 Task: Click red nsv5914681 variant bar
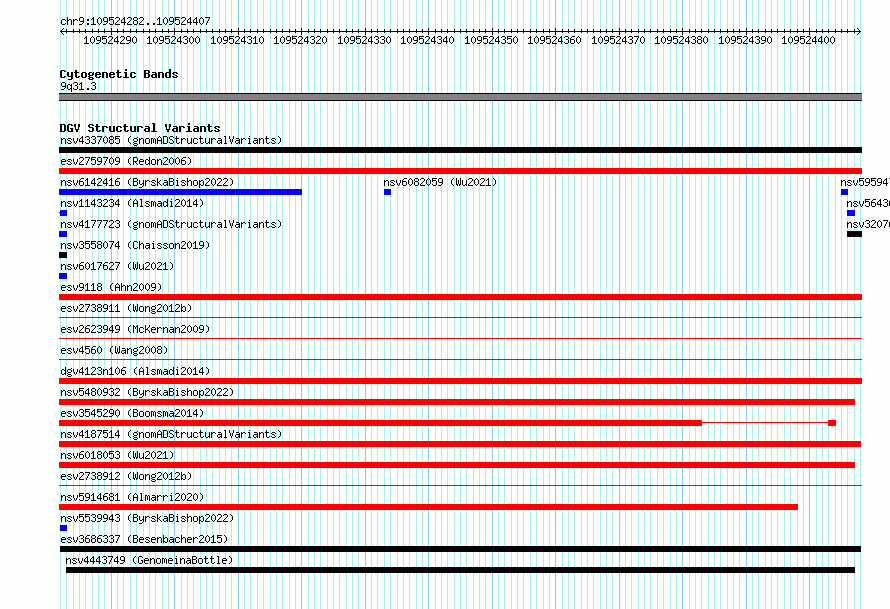point(429,507)
